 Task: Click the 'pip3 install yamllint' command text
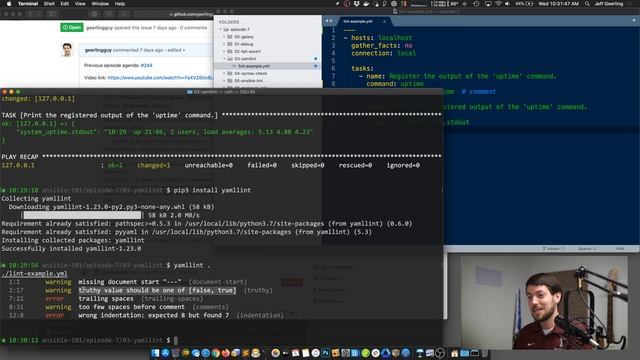coord(212,190)
